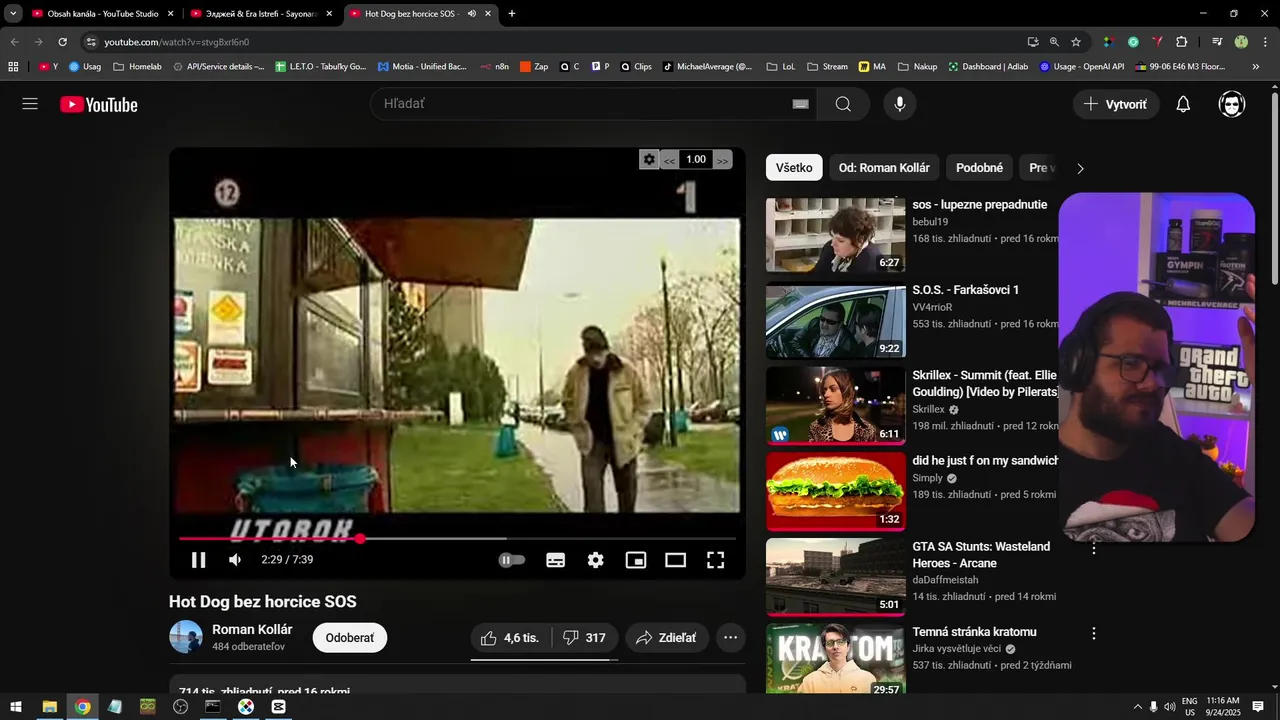
Task: Open File Explorer from taskbar
Action: point(49,707)
